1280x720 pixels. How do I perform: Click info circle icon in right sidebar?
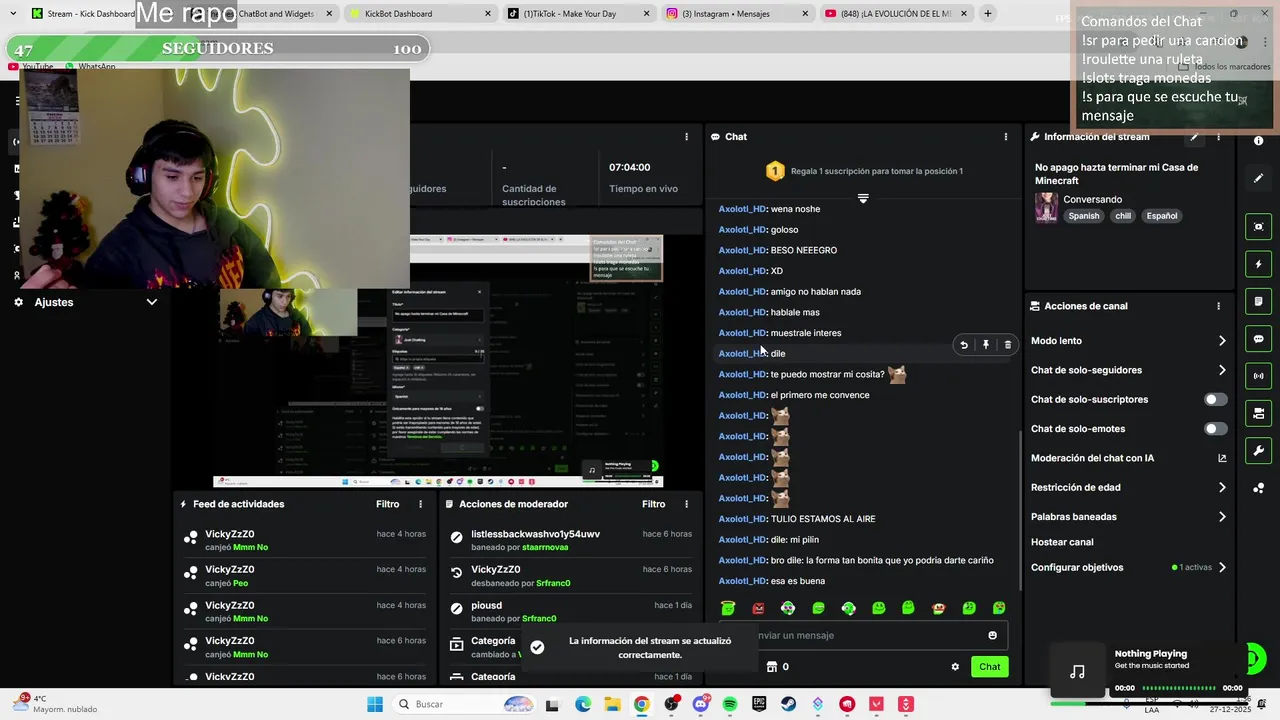click(x=1258, y=141)
